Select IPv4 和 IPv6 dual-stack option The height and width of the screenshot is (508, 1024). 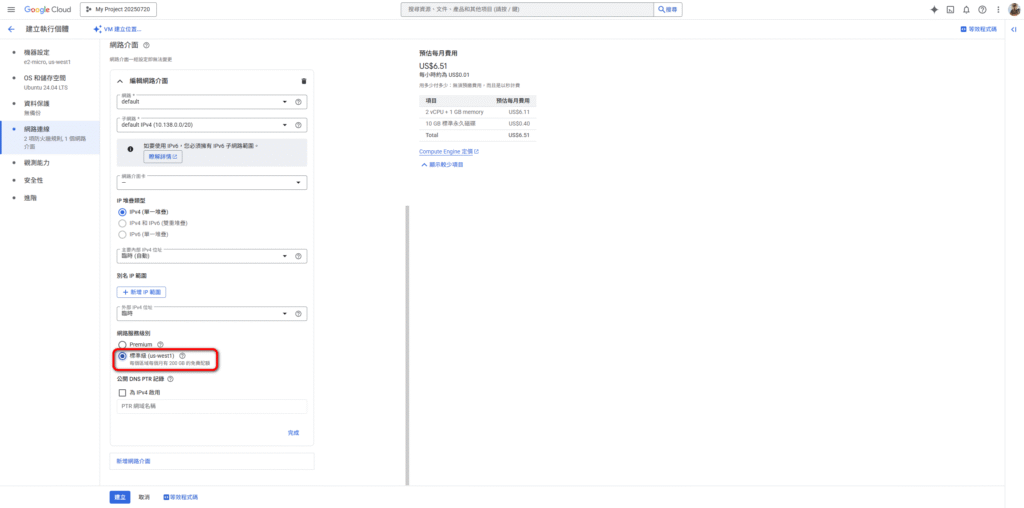(123, 223)
